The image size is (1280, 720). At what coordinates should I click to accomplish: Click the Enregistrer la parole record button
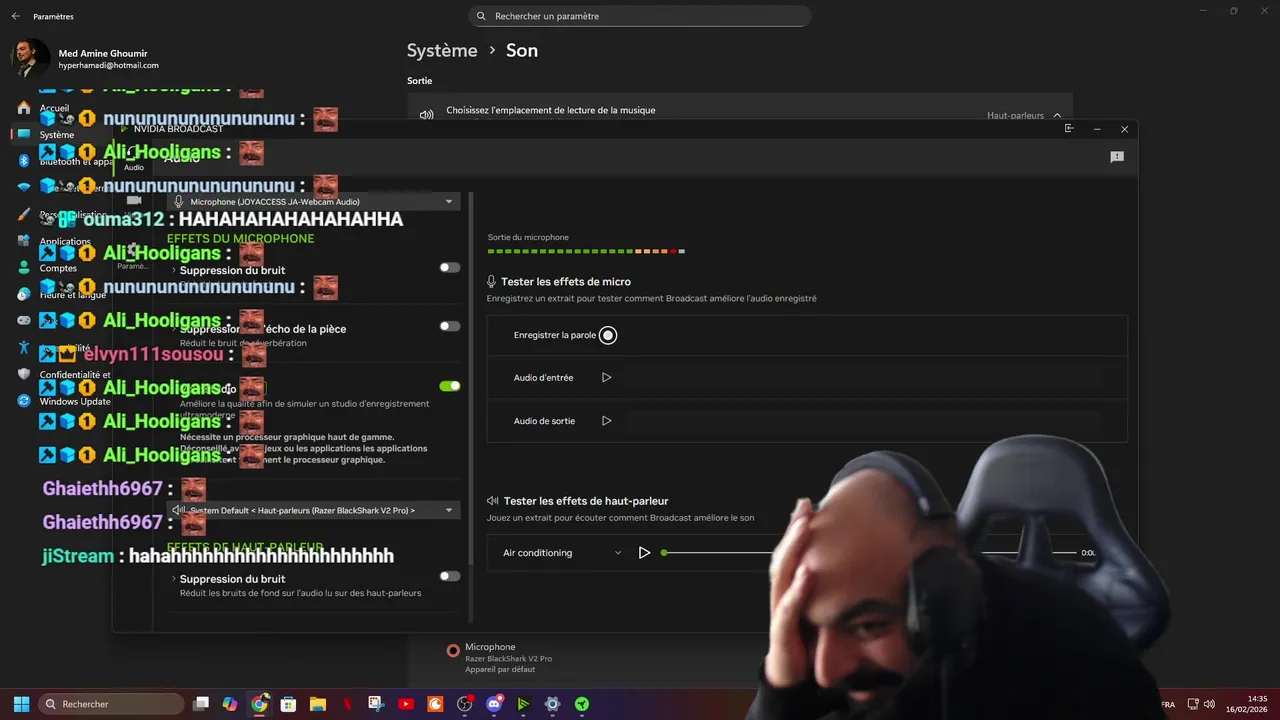coord(608,335)
